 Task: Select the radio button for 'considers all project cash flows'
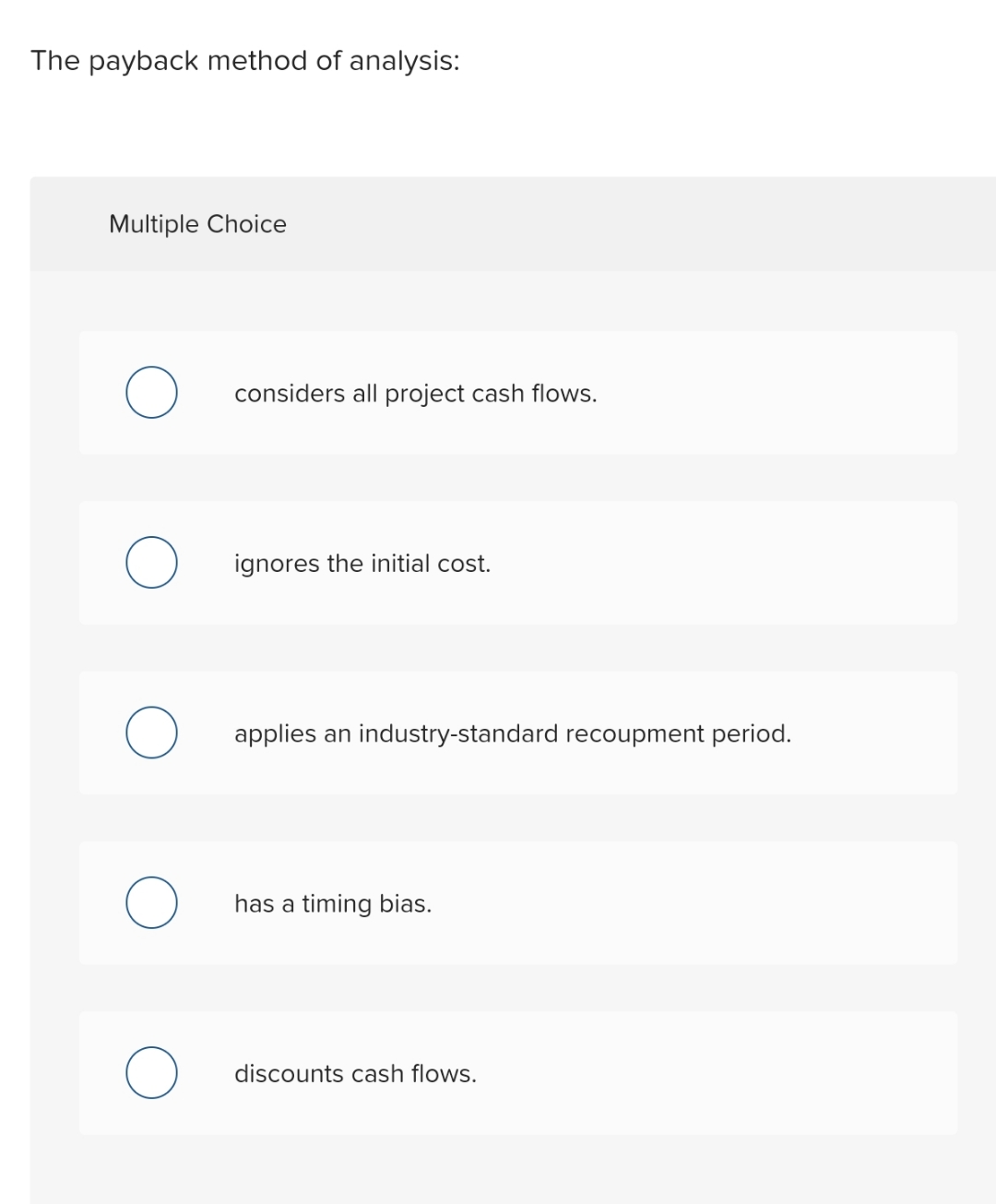[x=151, y=391]
